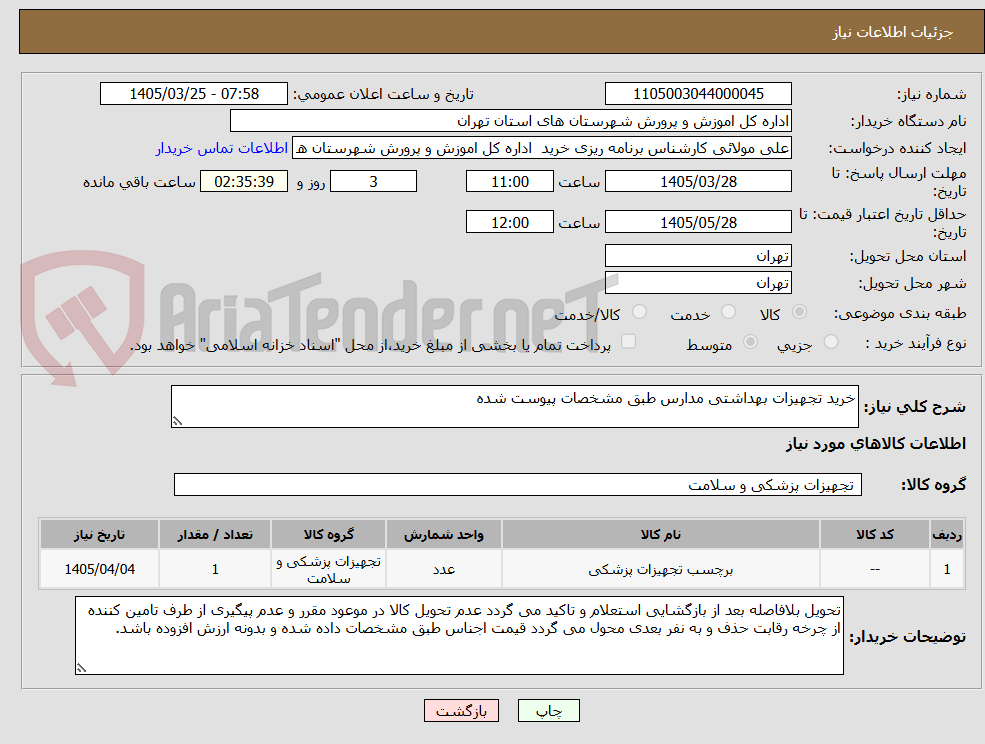Click the شهر محل تحویل field
Viewport: 985px width, 744px height.
698,283
